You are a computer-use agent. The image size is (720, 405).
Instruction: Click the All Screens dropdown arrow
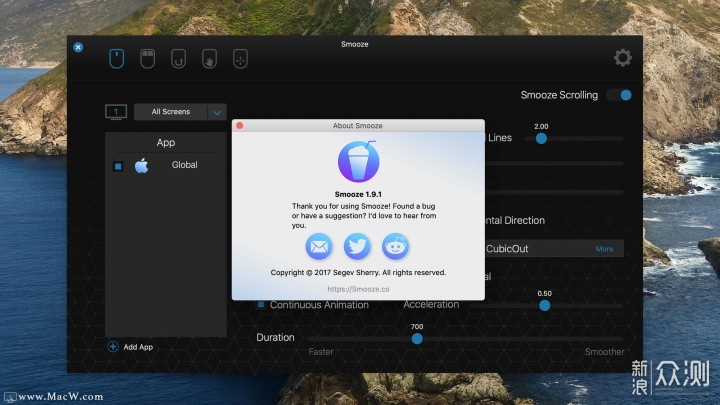click(217, 112)
